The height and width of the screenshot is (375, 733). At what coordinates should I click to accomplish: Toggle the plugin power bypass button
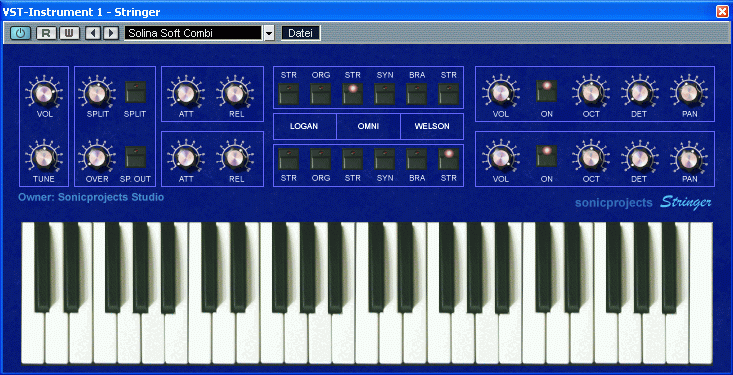point(20,33)
